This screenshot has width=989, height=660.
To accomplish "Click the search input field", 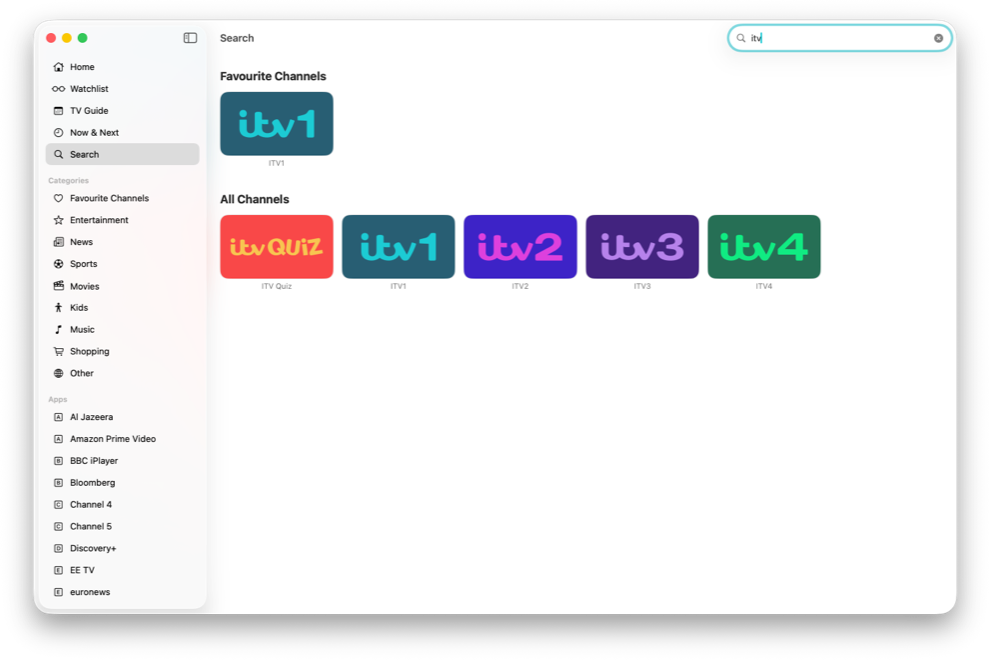I will 840,38.
